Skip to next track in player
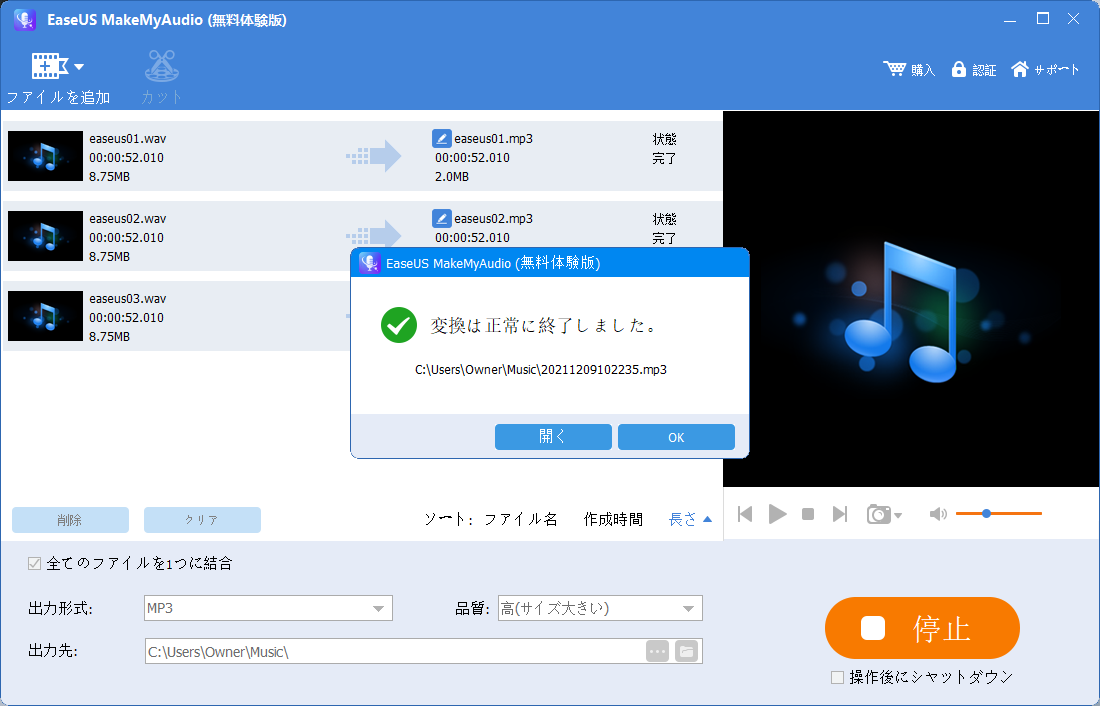Screen dimensions: 1100x706 tap(840, 514)
